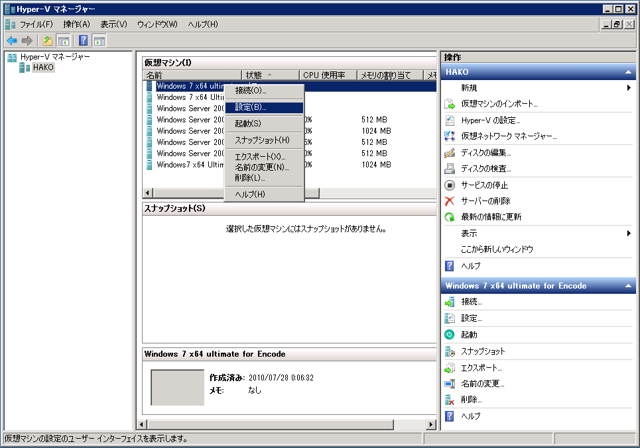Toggle the action pane toolbar icon
640x448 pixels.
click(99, 40)
